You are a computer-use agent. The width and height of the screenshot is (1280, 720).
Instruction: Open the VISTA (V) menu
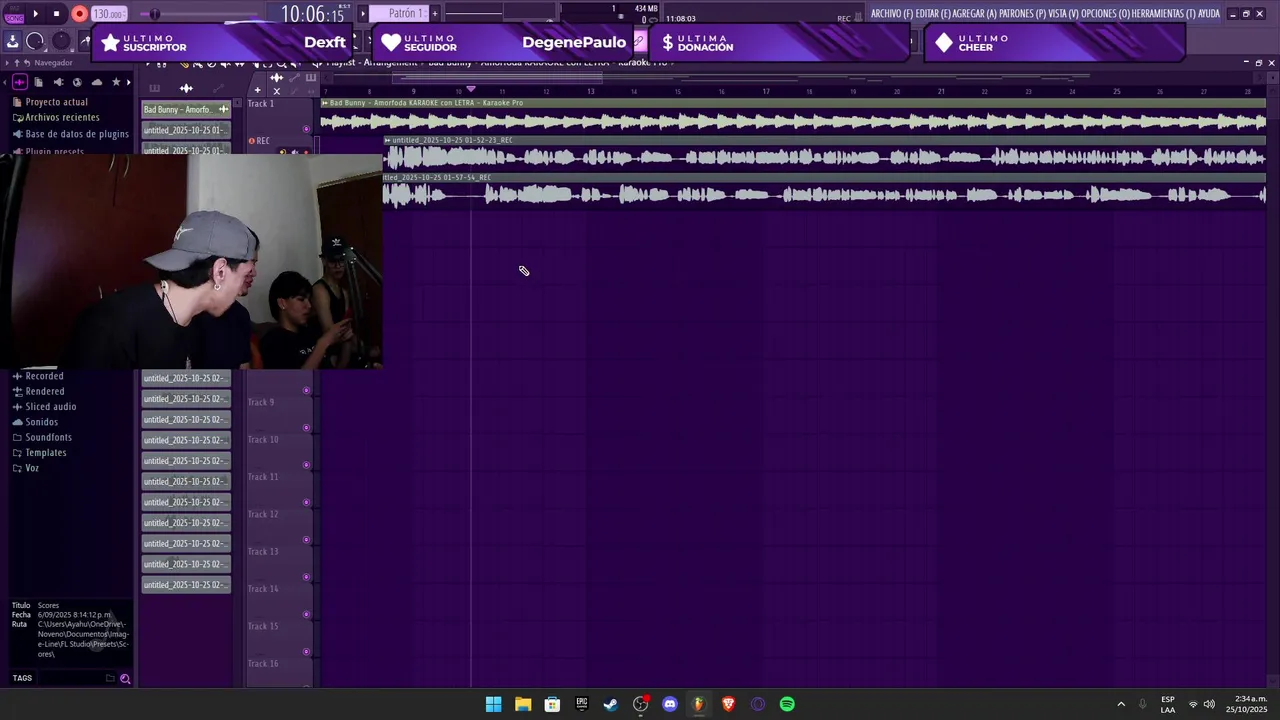pos(1064,14)
